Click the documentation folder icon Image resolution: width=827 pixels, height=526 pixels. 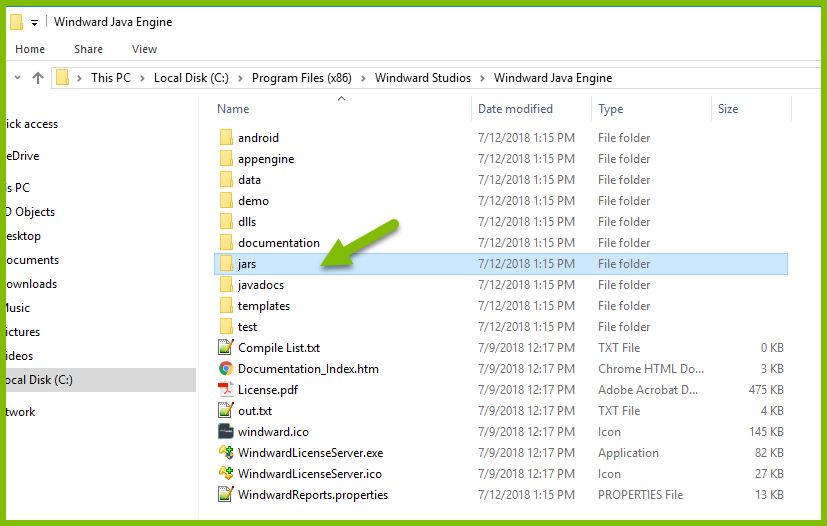(x=226, y=243)
